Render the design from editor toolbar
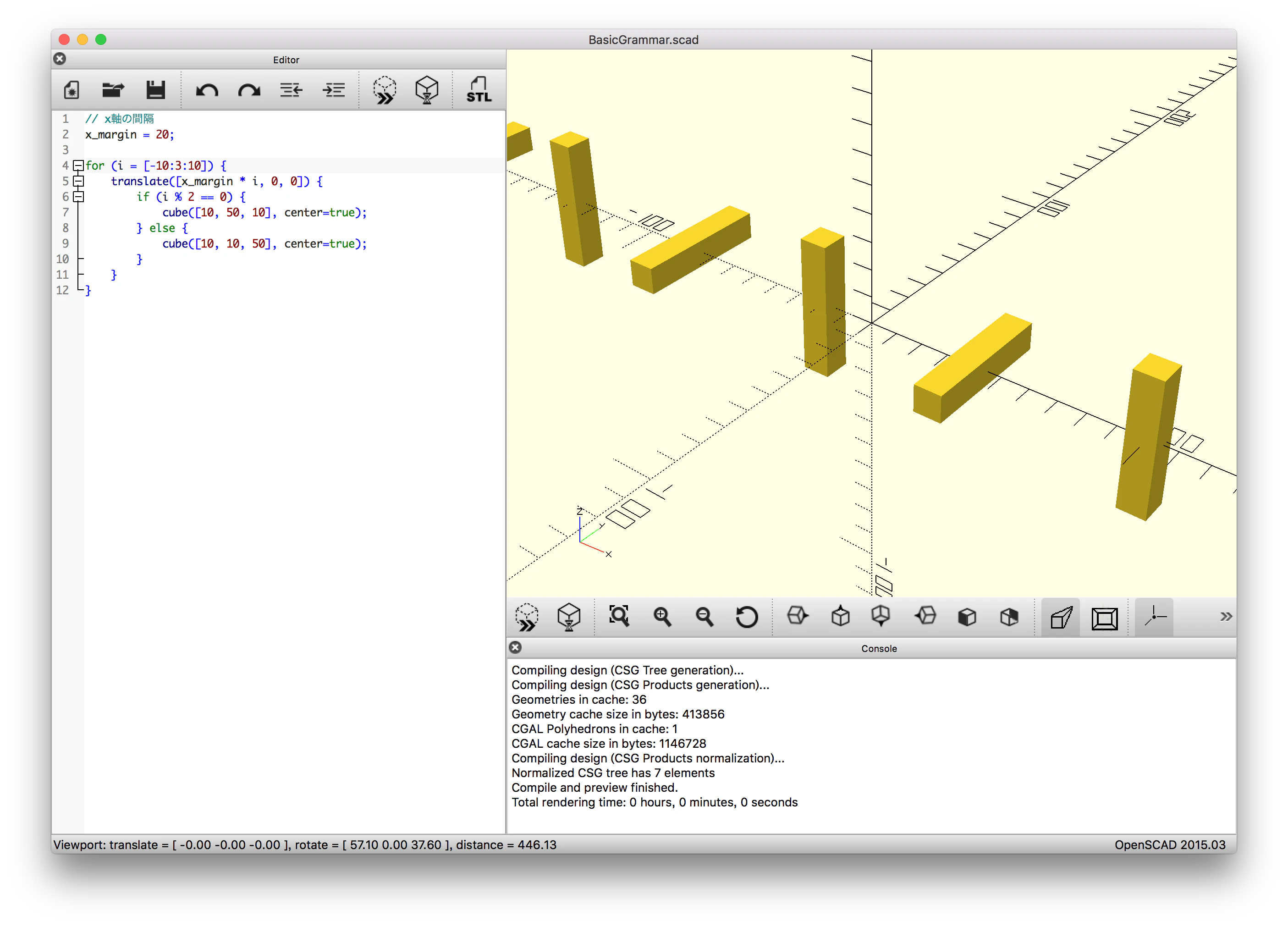 pyautogui.click(x=426, y=90)
